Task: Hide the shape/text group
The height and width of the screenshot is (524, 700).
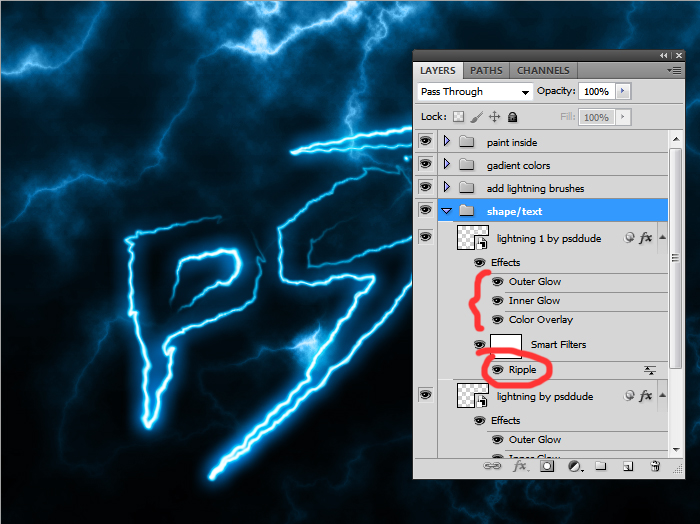Action: 425,210
